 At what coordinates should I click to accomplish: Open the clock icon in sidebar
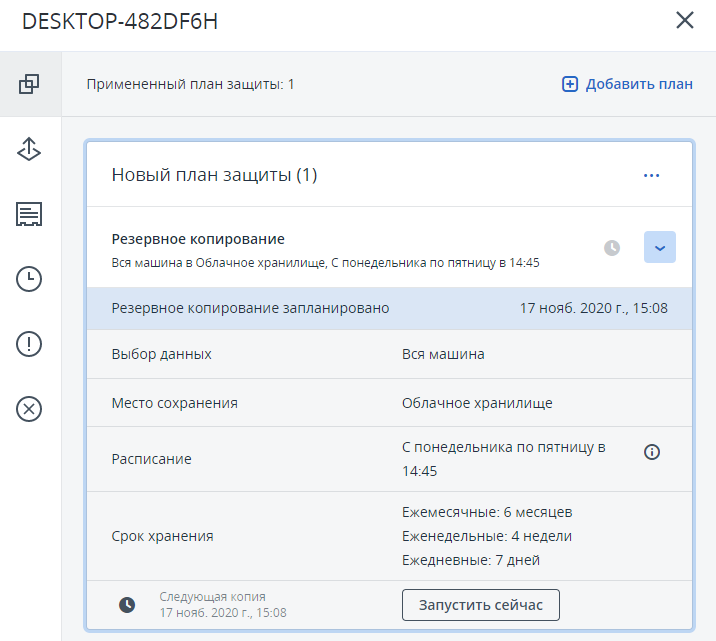(29, 280)
